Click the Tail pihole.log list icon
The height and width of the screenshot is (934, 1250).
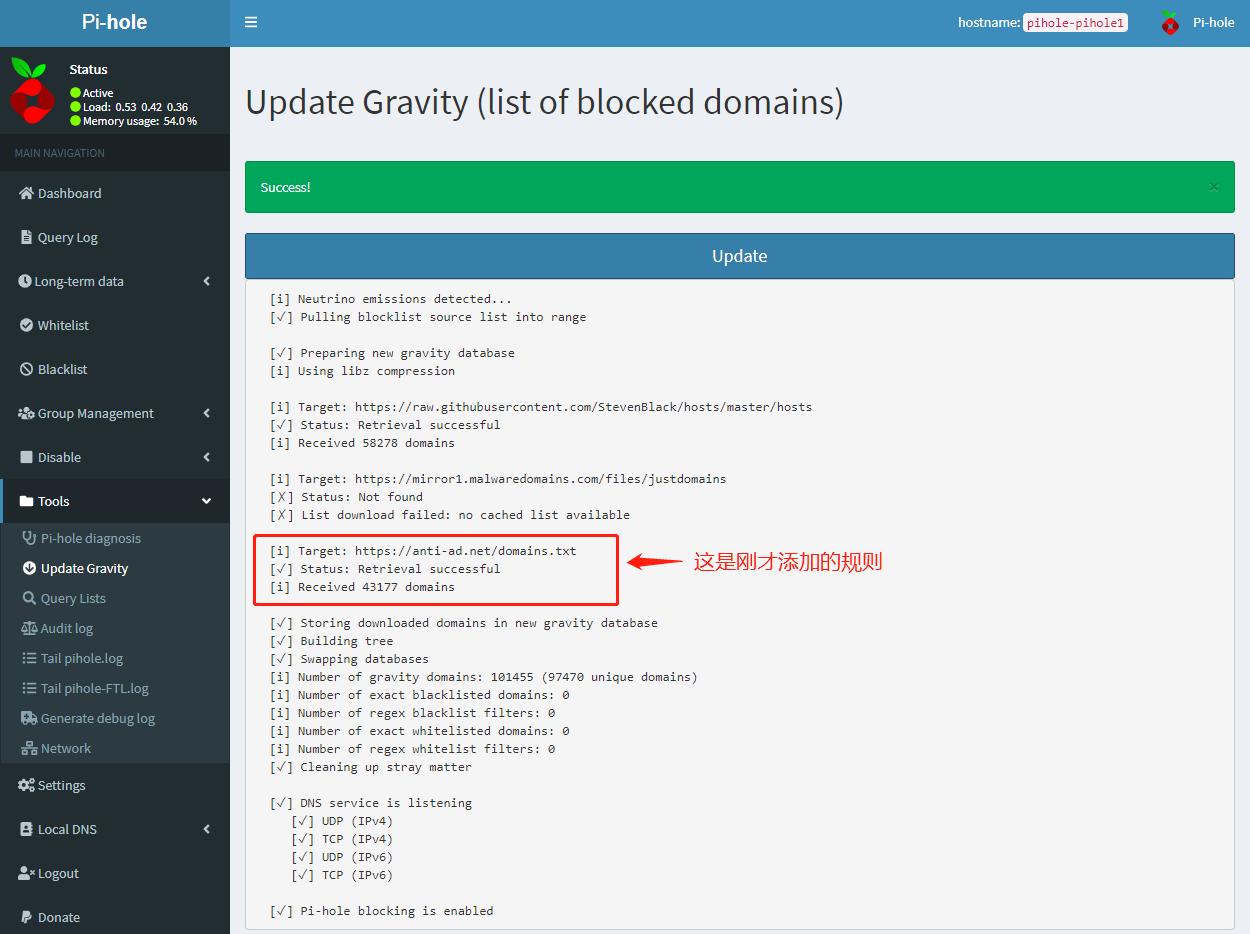coord(29,658)
